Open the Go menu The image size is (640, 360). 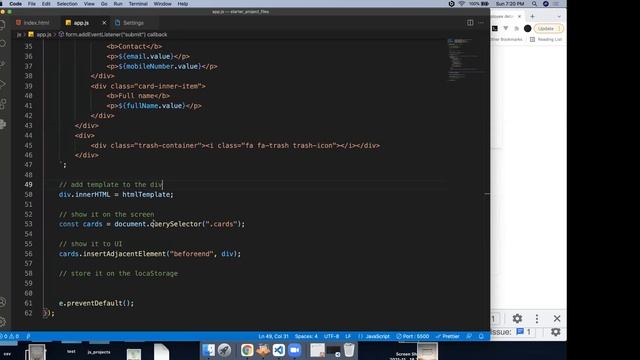click(104, 4)
